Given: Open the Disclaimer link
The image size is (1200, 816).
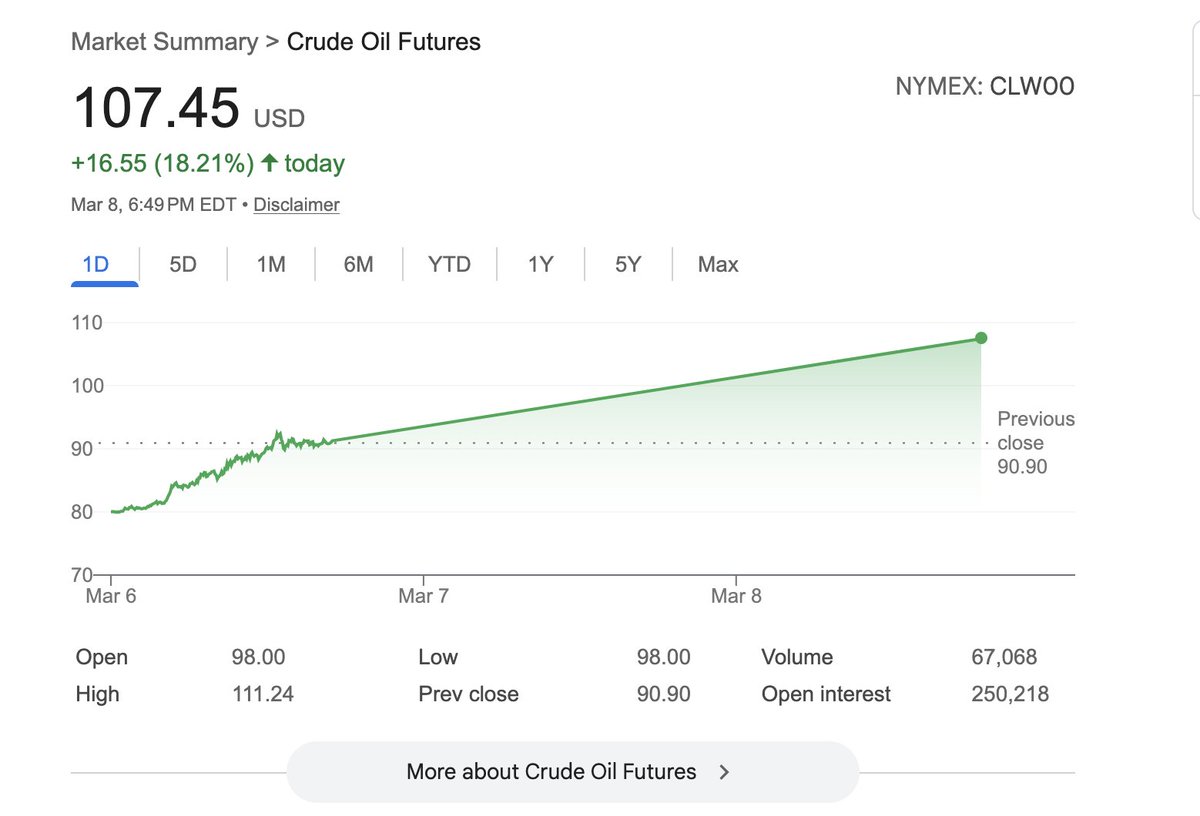Looking at the screenshot, I should click(x=296, y=205).
